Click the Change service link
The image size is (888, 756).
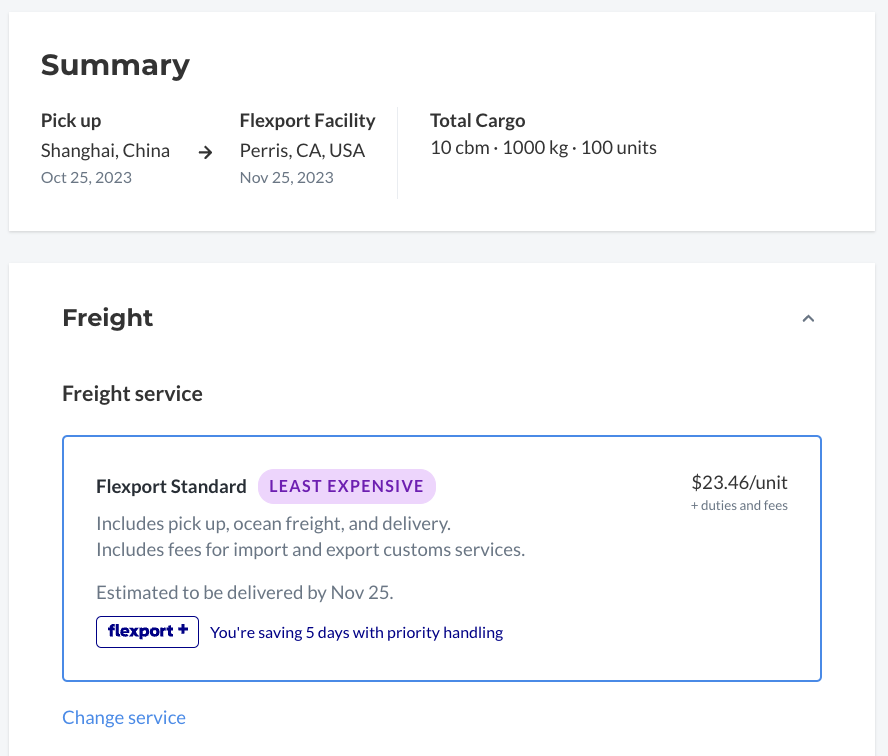(124, 717)
